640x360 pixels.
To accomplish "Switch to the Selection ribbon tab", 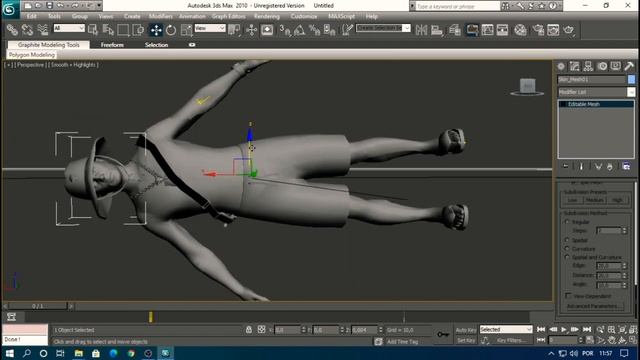I will [156, 45].
